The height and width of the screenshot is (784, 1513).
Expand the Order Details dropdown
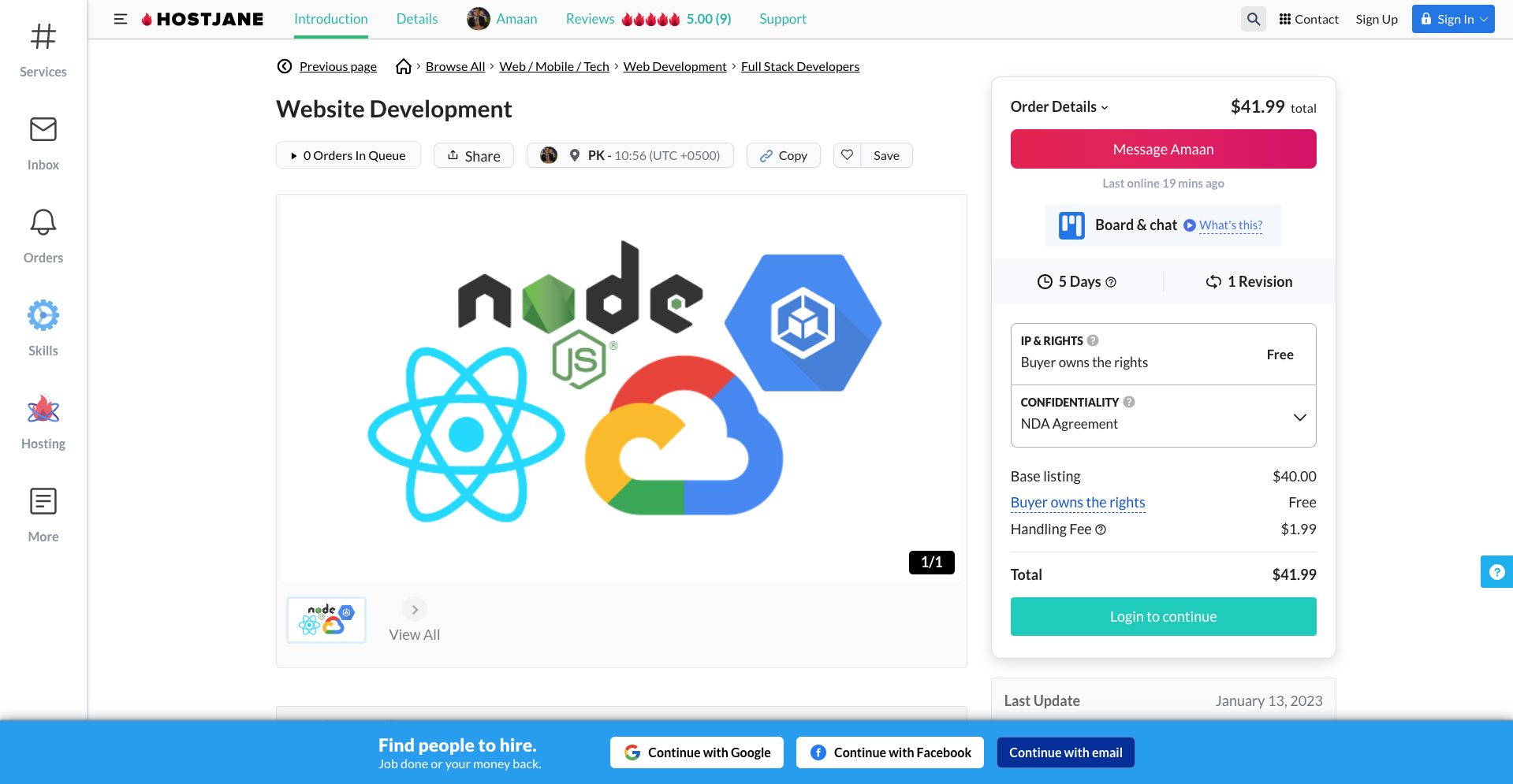(x=1060, y=107)
